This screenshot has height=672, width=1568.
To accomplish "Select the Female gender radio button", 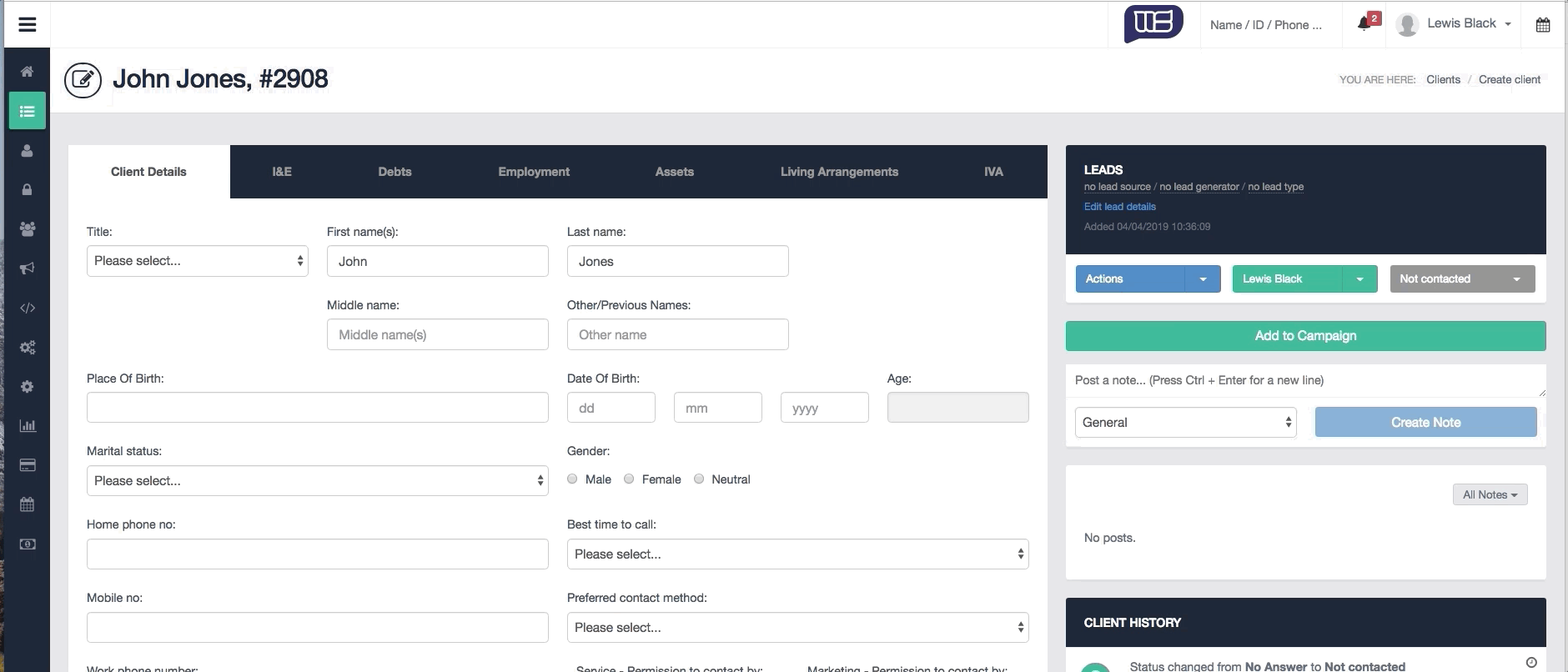I will [x=629, y=479].
